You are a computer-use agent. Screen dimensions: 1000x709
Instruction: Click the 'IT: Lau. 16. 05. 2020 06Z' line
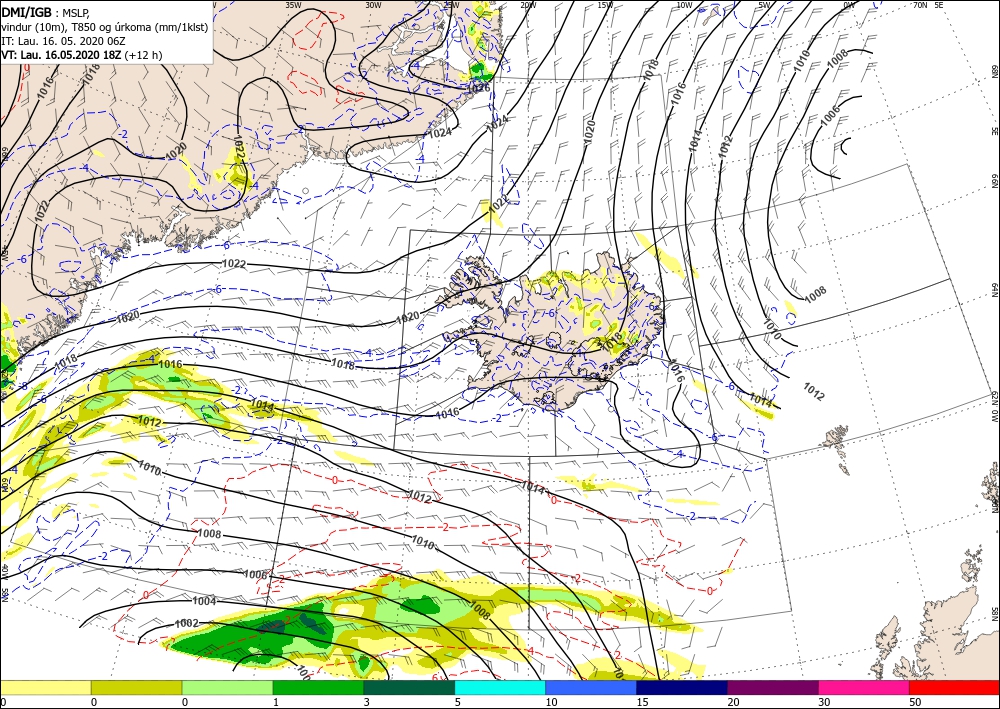61,41
